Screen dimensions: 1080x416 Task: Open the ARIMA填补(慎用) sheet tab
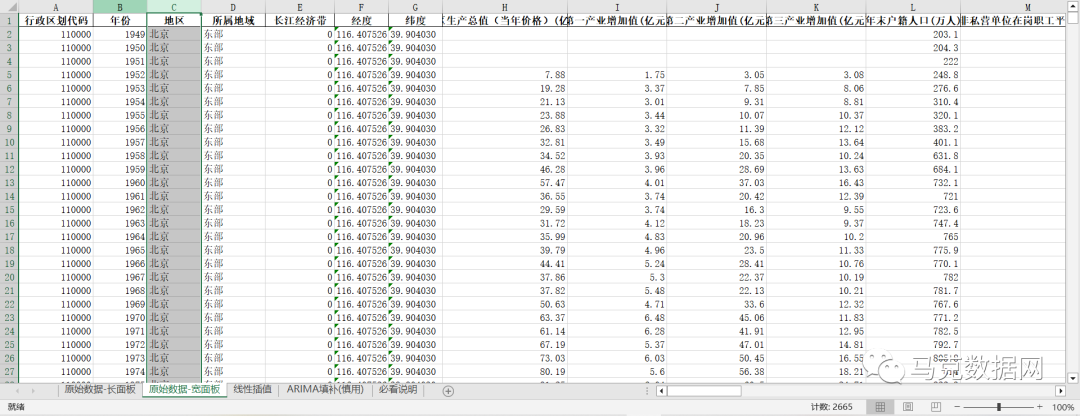click(325, 390)
